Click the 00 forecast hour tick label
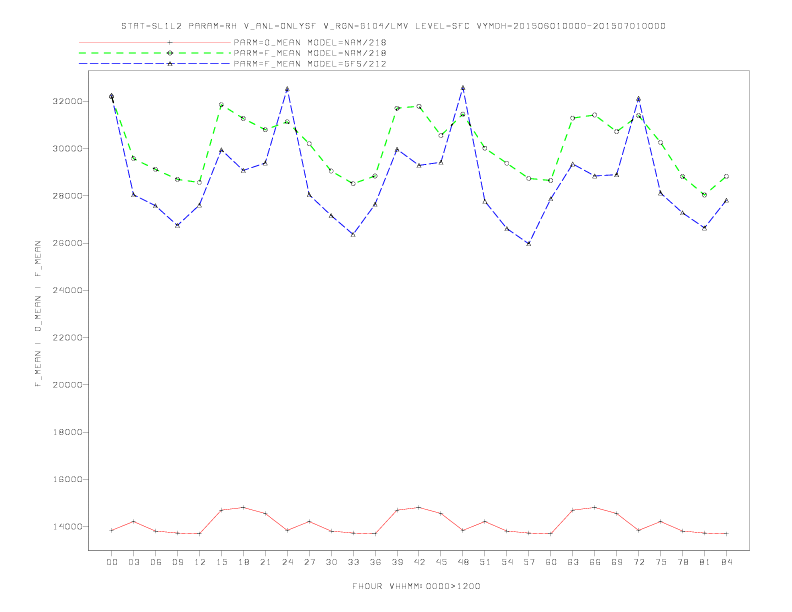Screen dimensions: 792x612 112,562
